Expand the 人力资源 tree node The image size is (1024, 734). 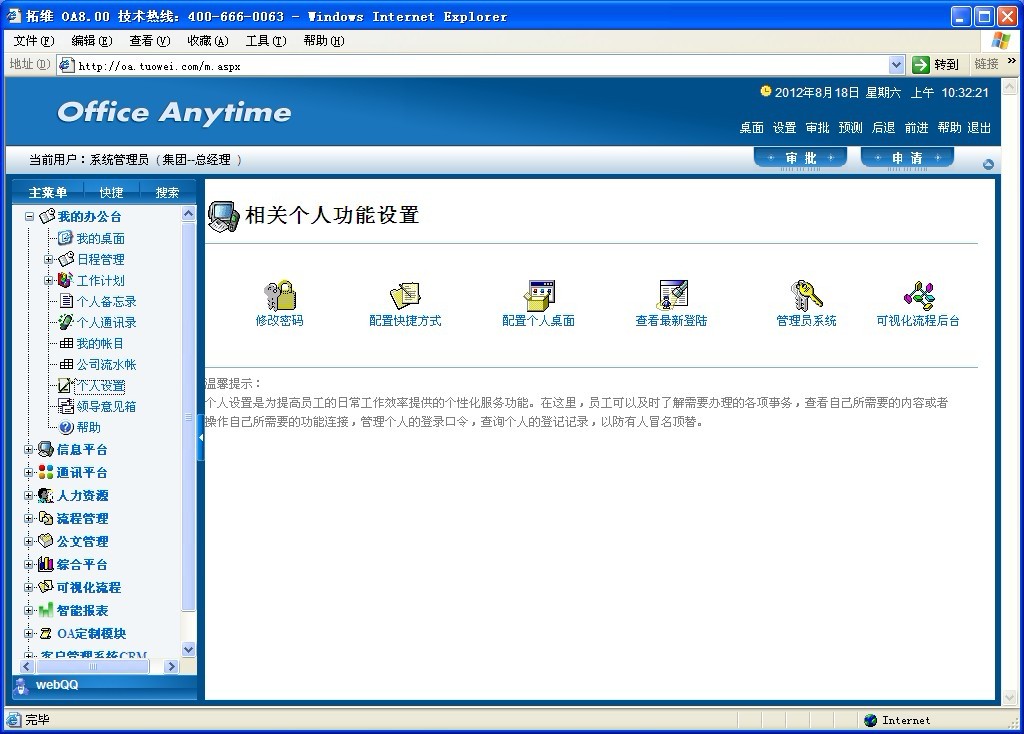[x=29, y=496]
